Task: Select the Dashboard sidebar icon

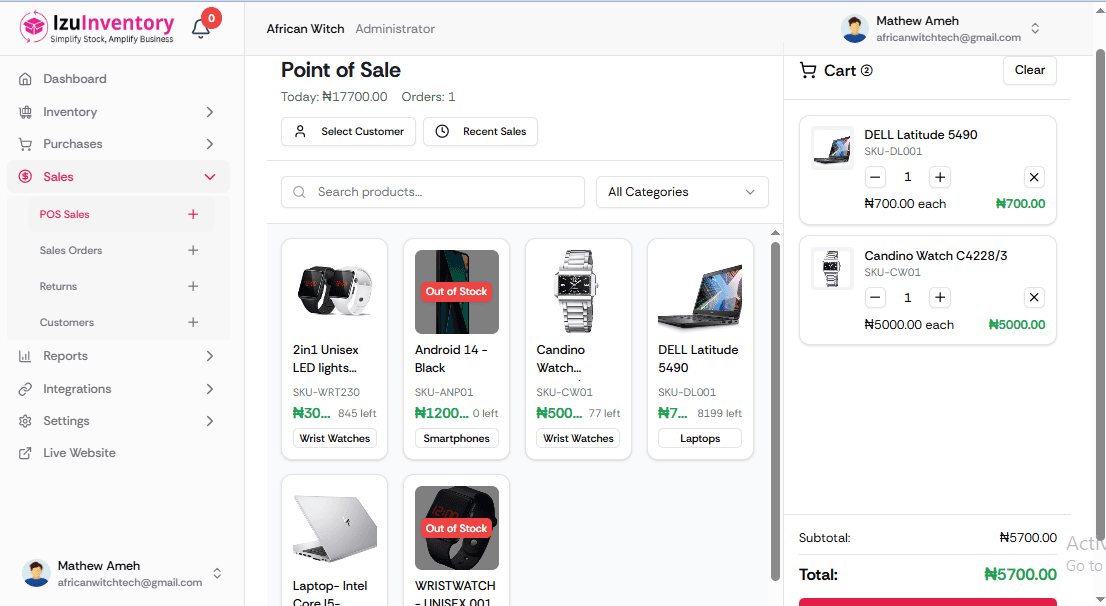Action: (24, 78)
